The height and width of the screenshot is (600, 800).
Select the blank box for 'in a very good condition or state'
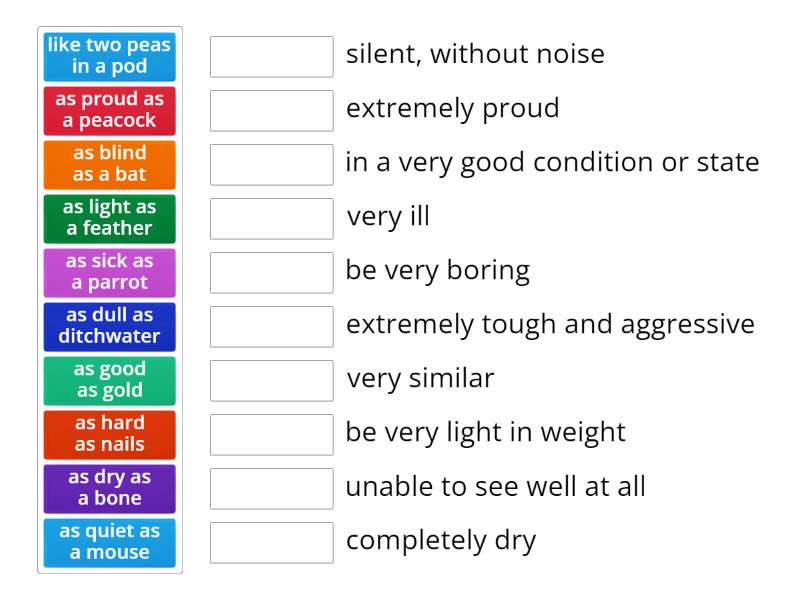tap(272, 165)
